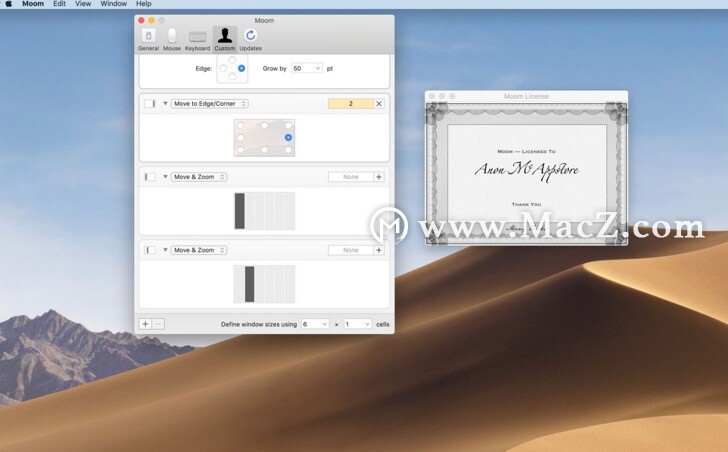Select the top Edge radio button
The height and width of the screenshot is (452, 728).
tap(232, 60)
